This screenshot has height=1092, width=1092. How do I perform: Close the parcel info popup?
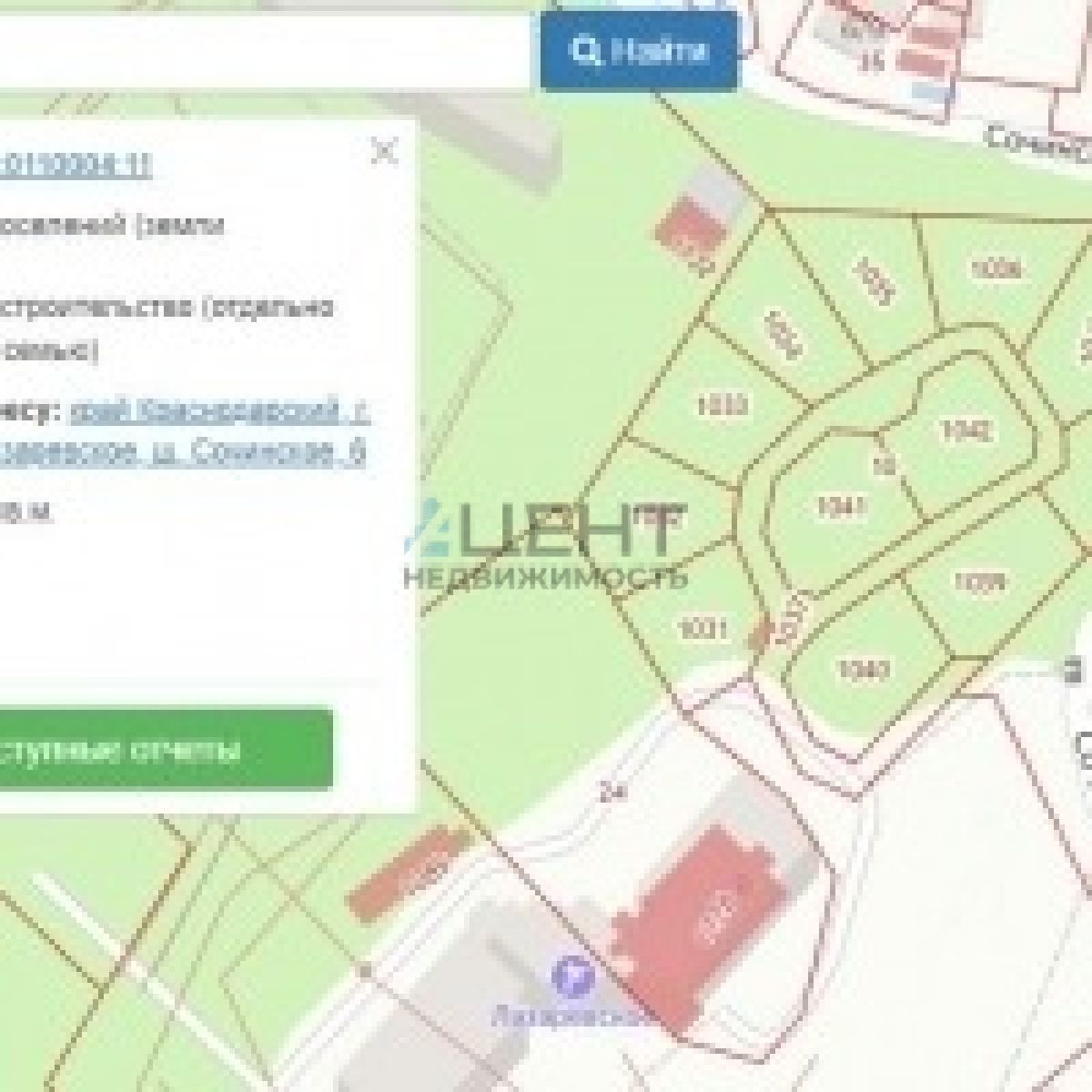(385, 151)
